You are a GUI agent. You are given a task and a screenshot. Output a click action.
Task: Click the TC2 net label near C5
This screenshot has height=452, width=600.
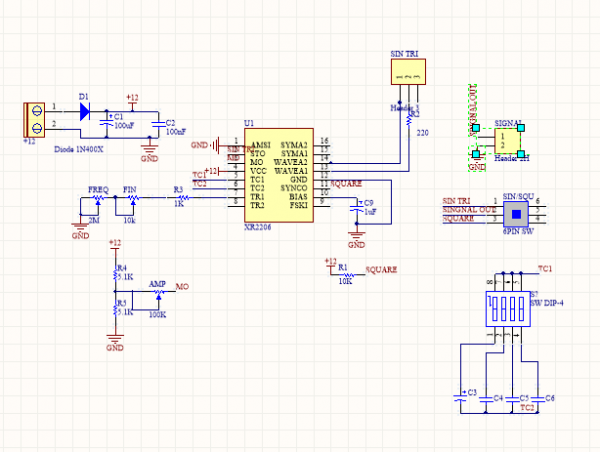tap(527, 408)
